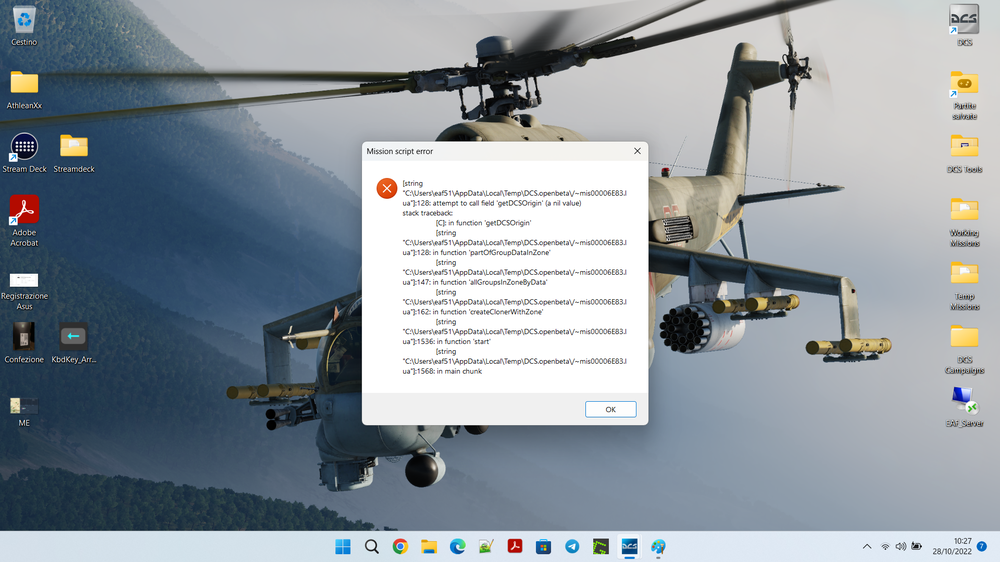This screenshot has width=1000, height=562.
Task: Open taskbar Search
Action: [x=372, y=547]
